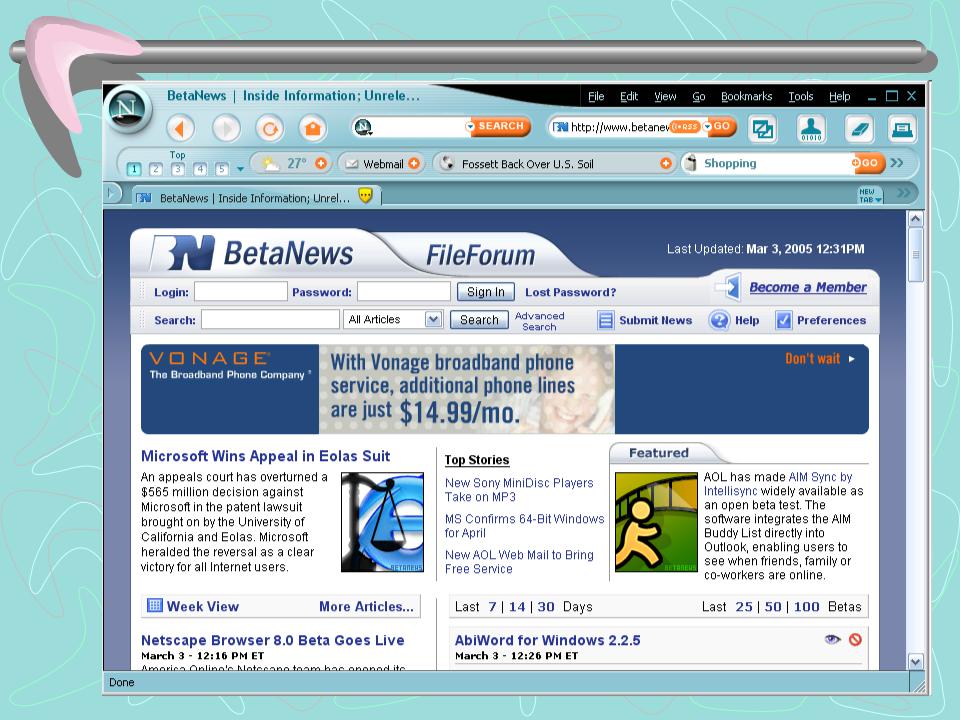Open Webmail from the toolbar

(x=375, y=164)
